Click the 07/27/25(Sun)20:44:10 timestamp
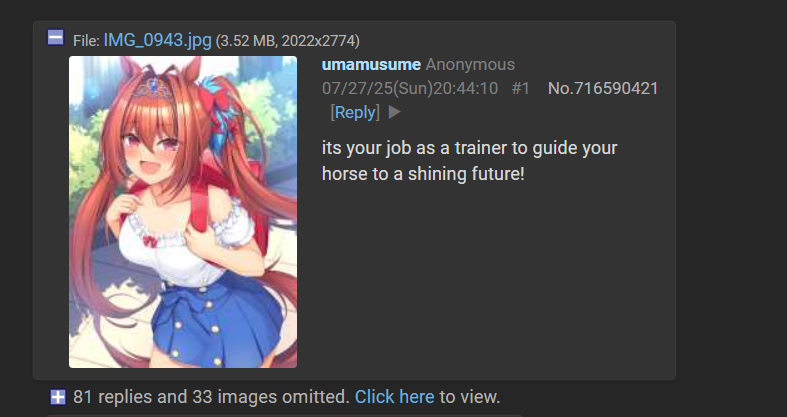Screen dimensions: 787x417 pos(410,88)
